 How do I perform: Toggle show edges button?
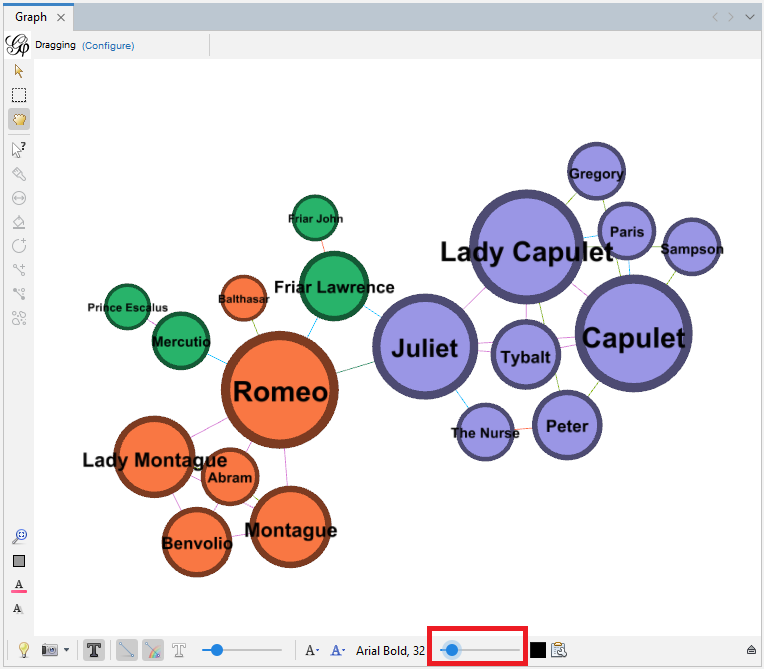pyautogui.click(x=127, y=650)
